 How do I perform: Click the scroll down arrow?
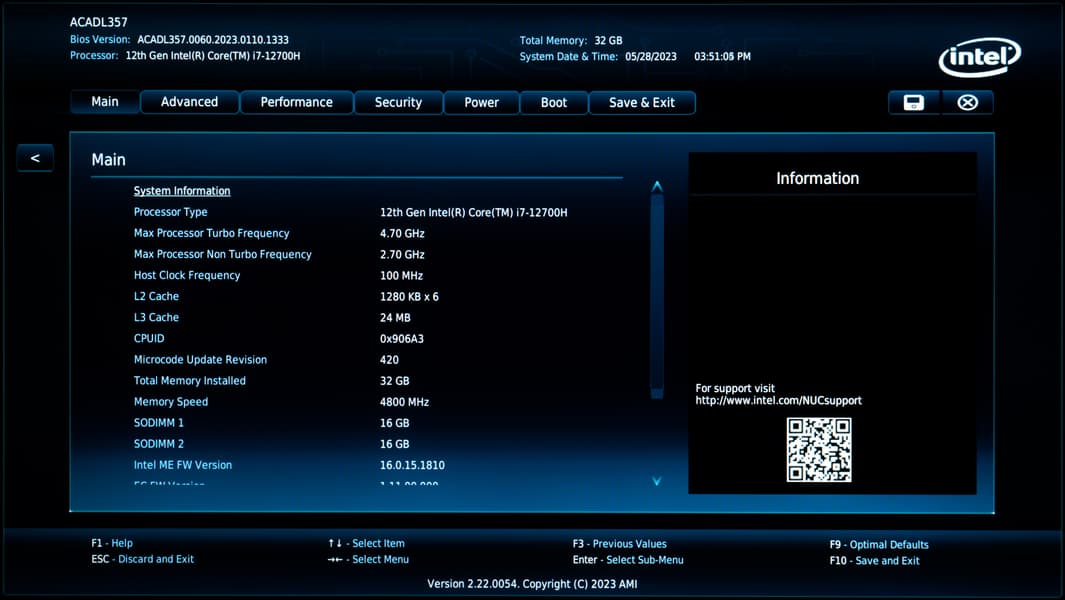[x=657, y=481]
